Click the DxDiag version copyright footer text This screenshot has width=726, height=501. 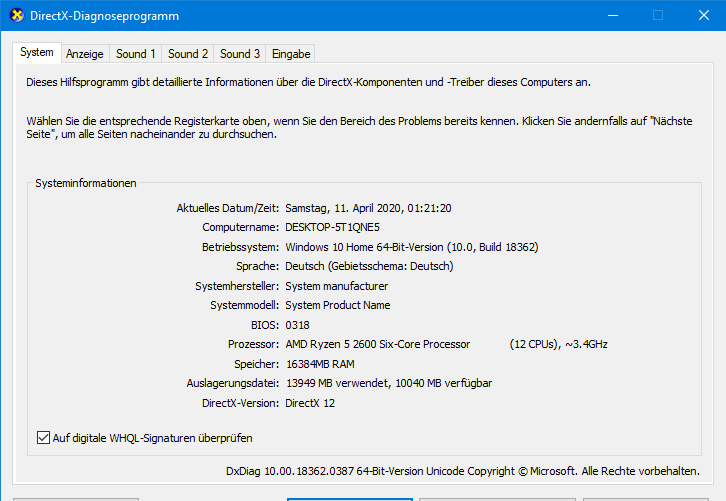pyautogui.click(x=463, y=470)
